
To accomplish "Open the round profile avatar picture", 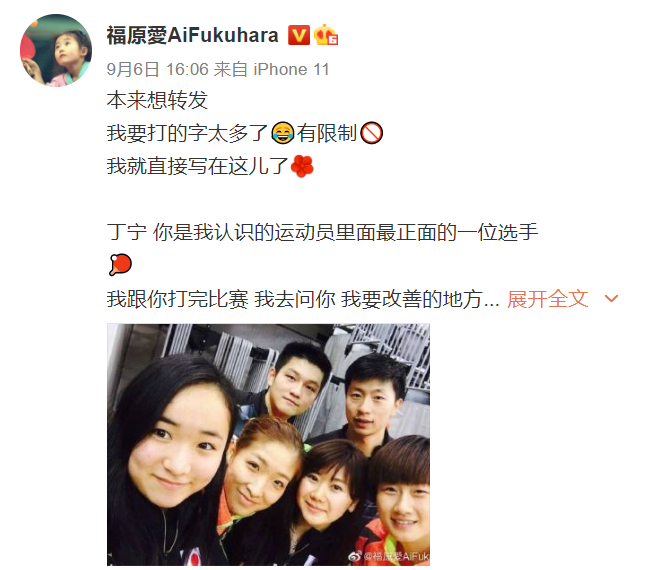I will [56, 50].
